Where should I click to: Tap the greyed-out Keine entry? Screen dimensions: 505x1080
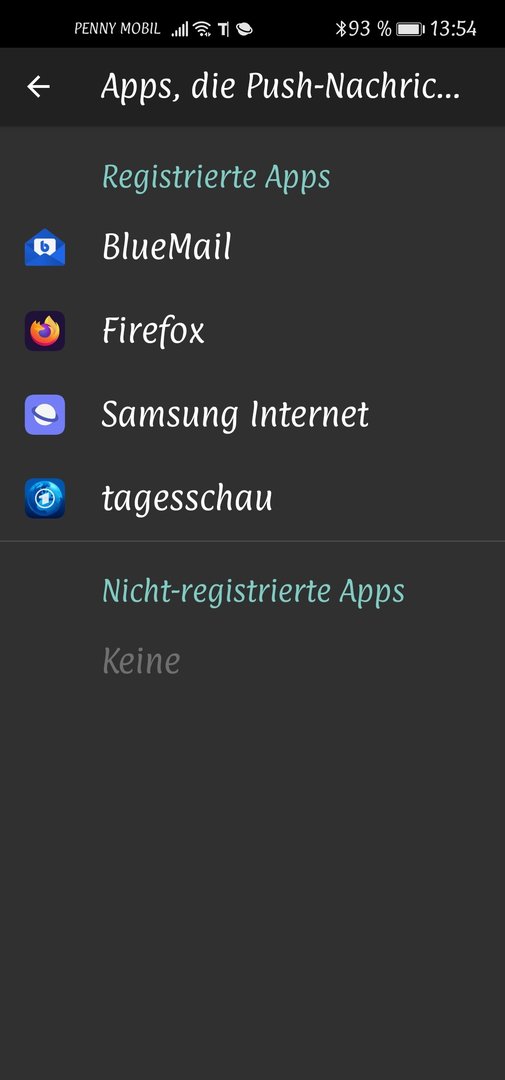point(141,661)
